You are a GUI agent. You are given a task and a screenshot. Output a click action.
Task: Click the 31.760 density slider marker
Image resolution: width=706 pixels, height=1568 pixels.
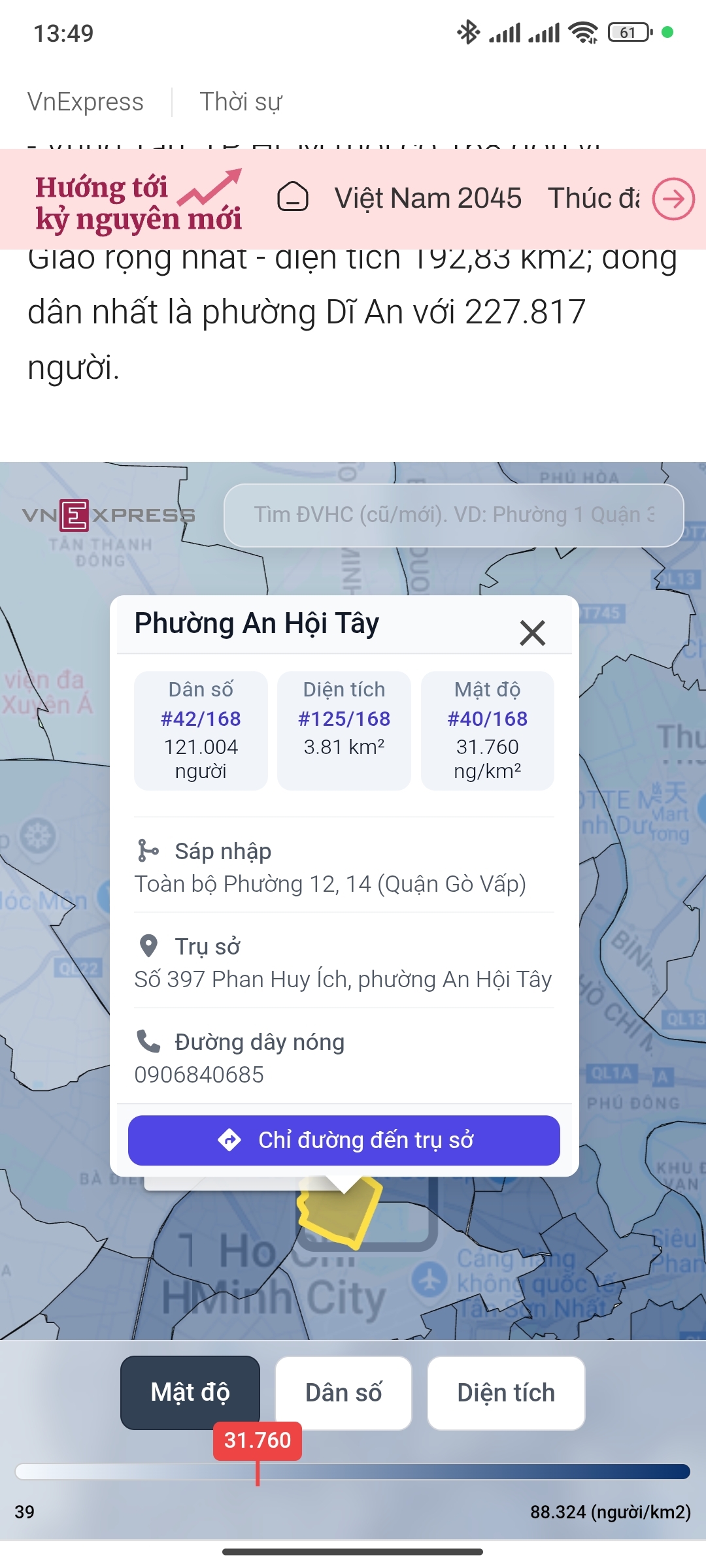(x=258, y=1441)
